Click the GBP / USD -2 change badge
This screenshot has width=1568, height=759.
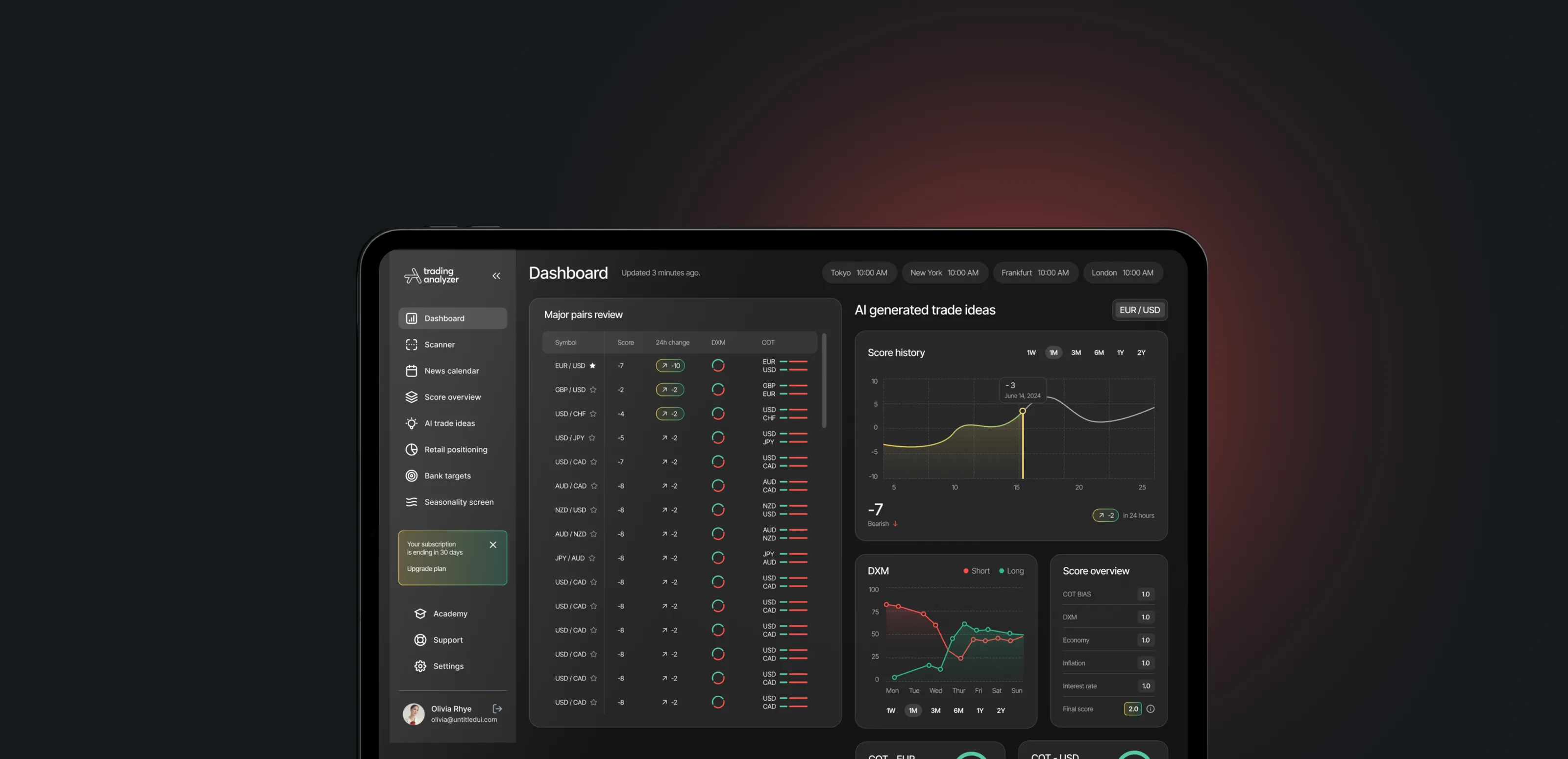pyautogui.click(x=670, y=390)
